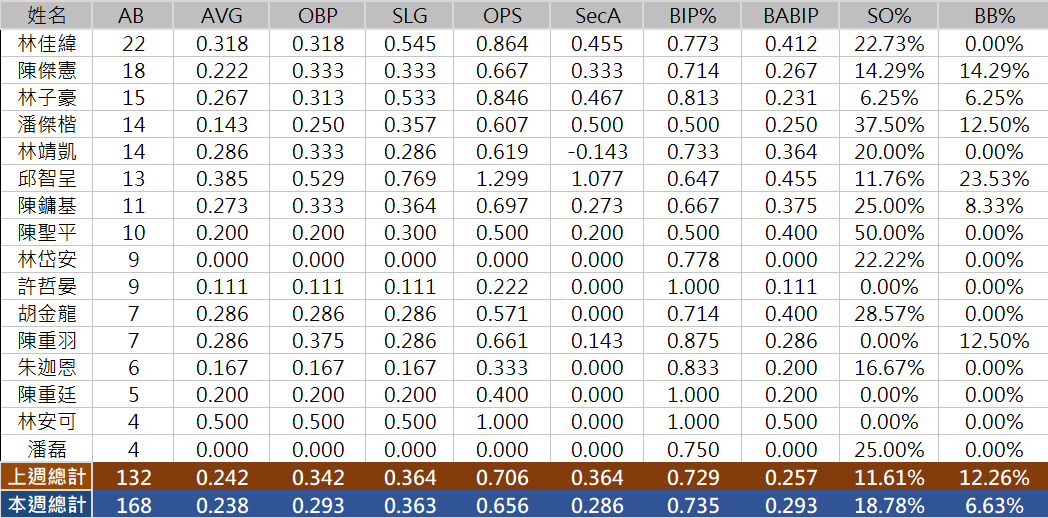This screenshot has width=1048, height=518.
Task: Select the 18.78% SO% total cell
Action: pos(889,504)
